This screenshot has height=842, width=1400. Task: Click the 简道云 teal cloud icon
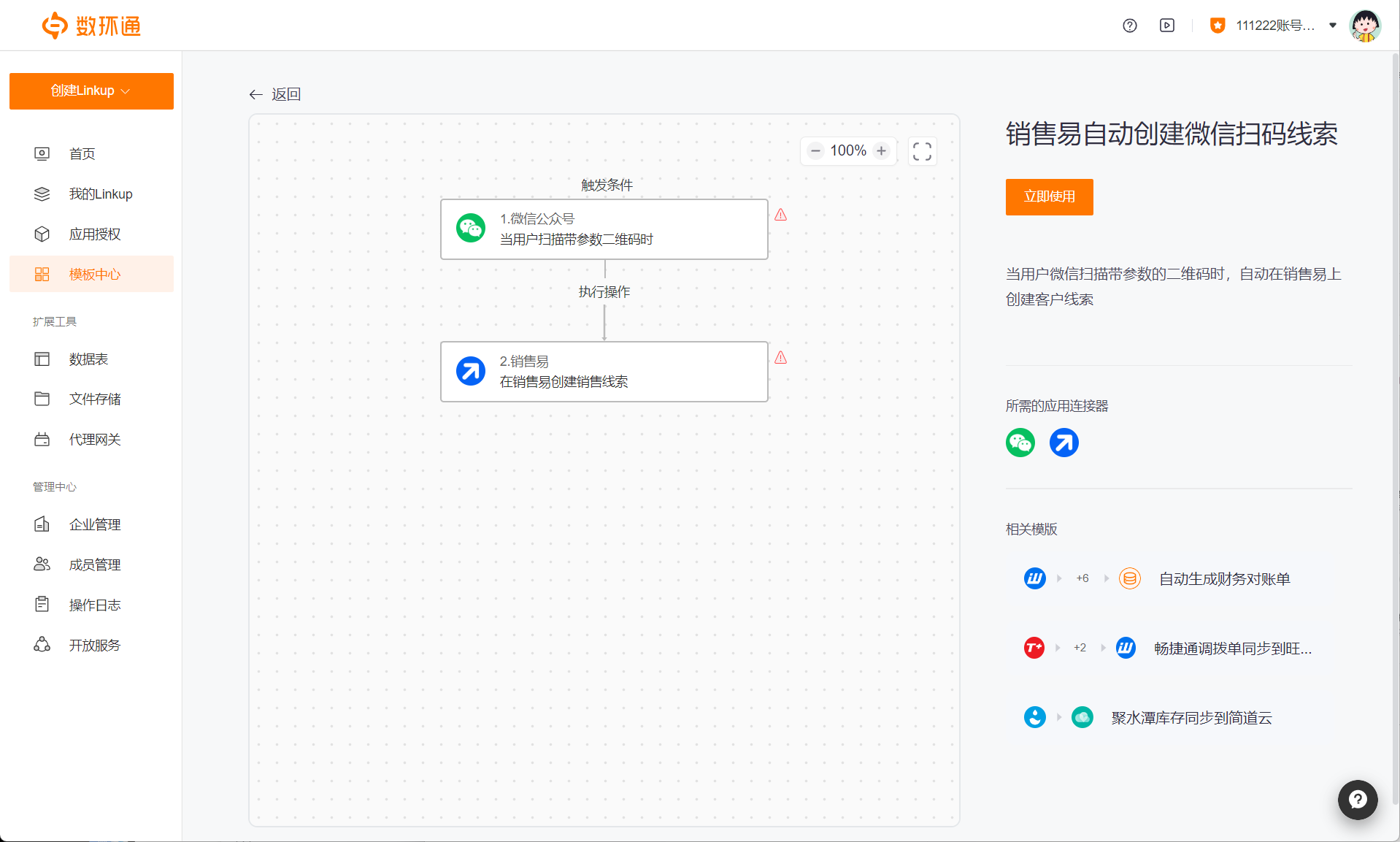click(1082, 717)
